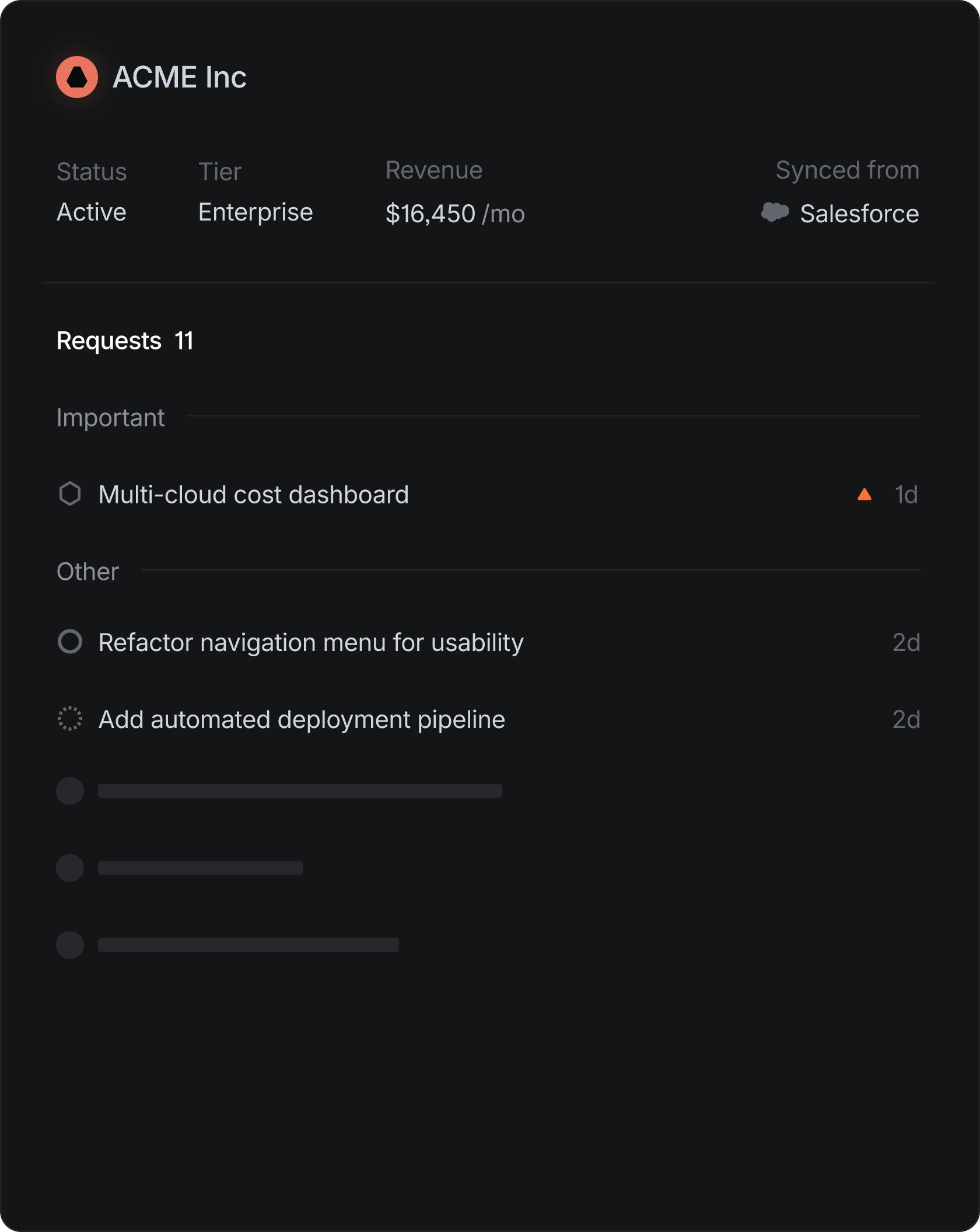The width and height of the screenshot is (980, 1232).
Task: Open Add automated deployment pipeline request
Action: pyautogui.click(x=302, y=719)
